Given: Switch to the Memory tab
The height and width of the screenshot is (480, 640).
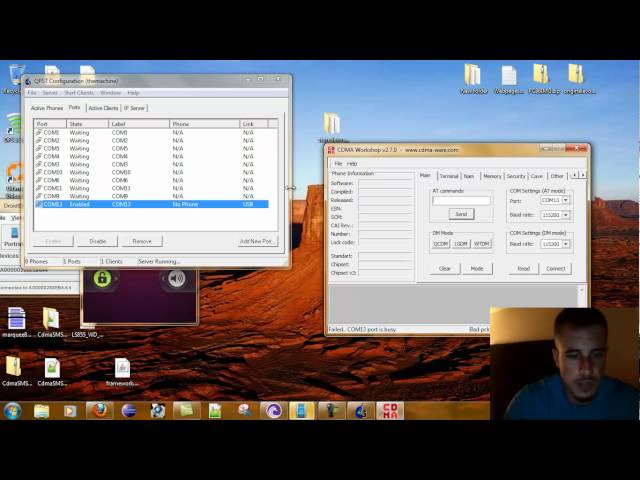Looking at the screenshot, I should [492, 176].
